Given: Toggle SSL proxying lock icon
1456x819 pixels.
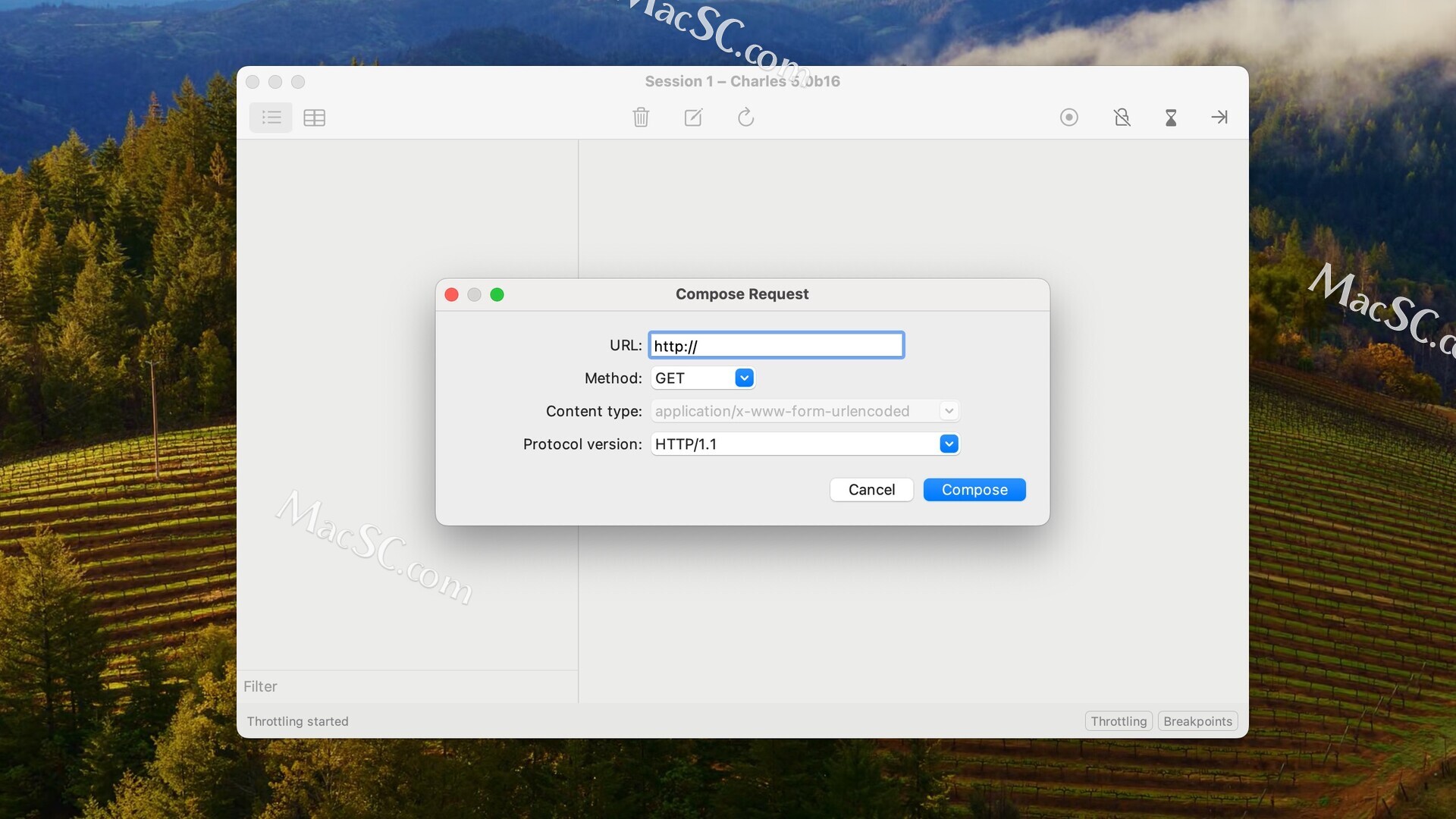Looking at the screenshot, I should [1122, 118].
